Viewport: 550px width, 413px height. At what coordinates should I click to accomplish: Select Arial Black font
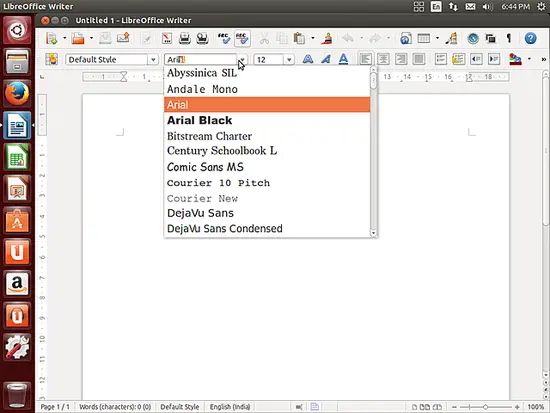click(x=267, y=120)
